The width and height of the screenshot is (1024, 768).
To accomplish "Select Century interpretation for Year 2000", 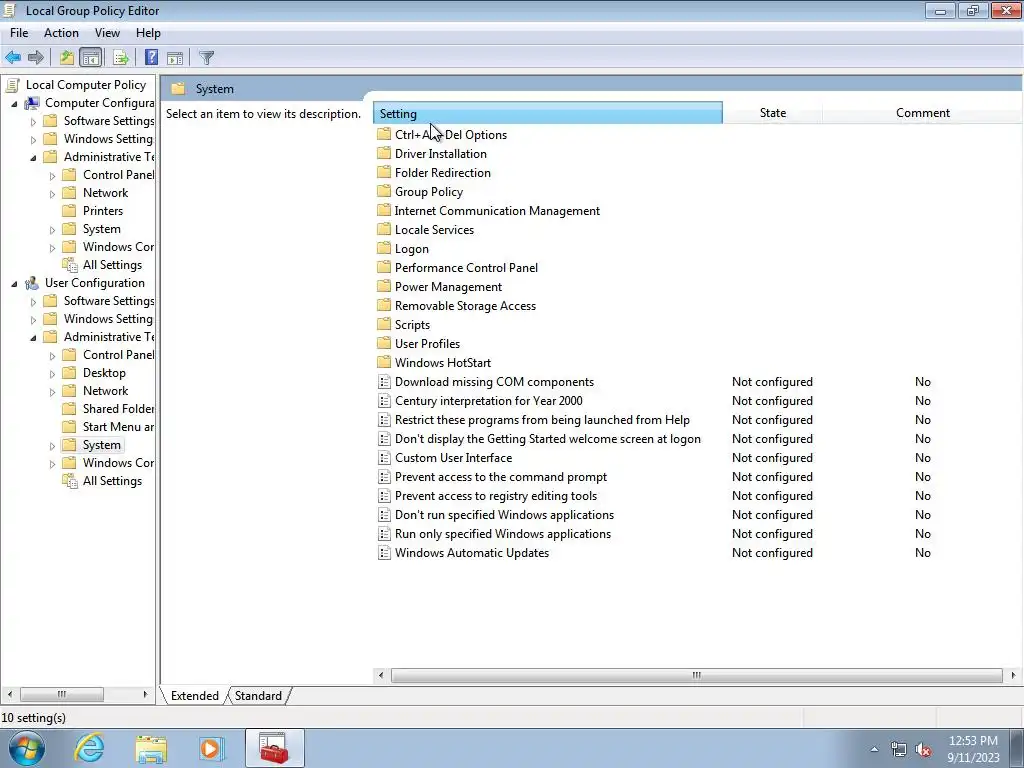I will (488, 401).
